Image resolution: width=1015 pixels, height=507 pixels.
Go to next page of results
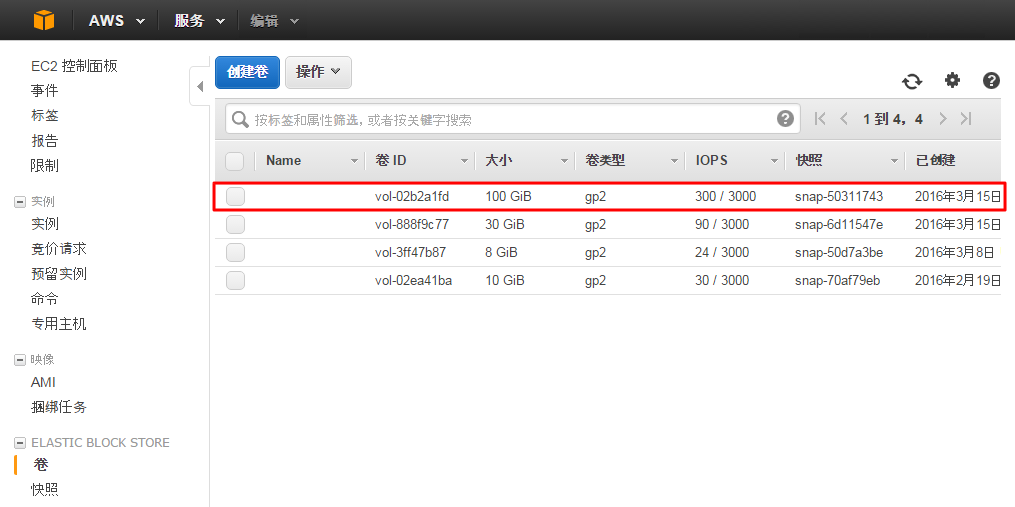click(x=942, y=118)
